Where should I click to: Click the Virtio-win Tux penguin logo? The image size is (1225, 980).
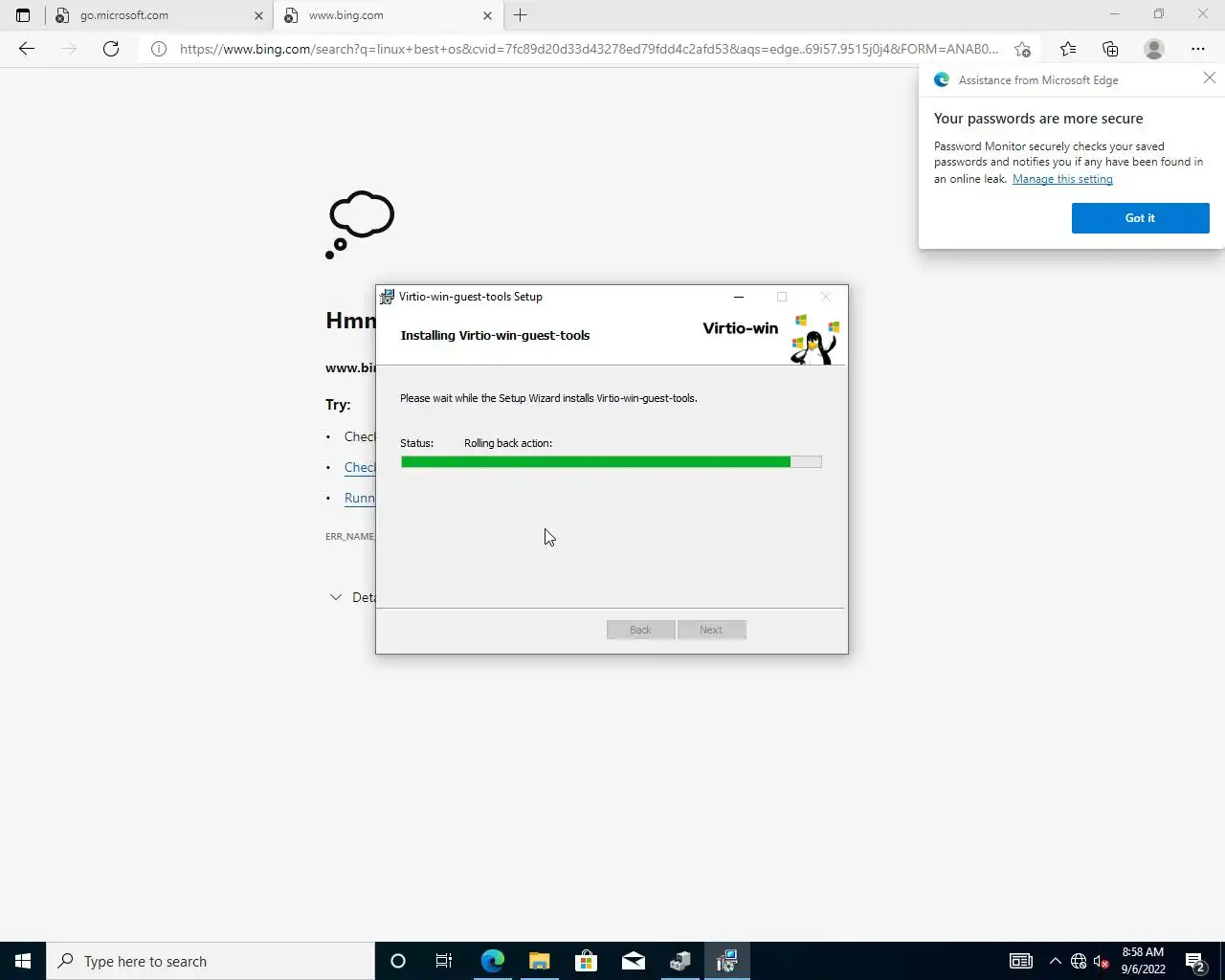pos(814,340)
